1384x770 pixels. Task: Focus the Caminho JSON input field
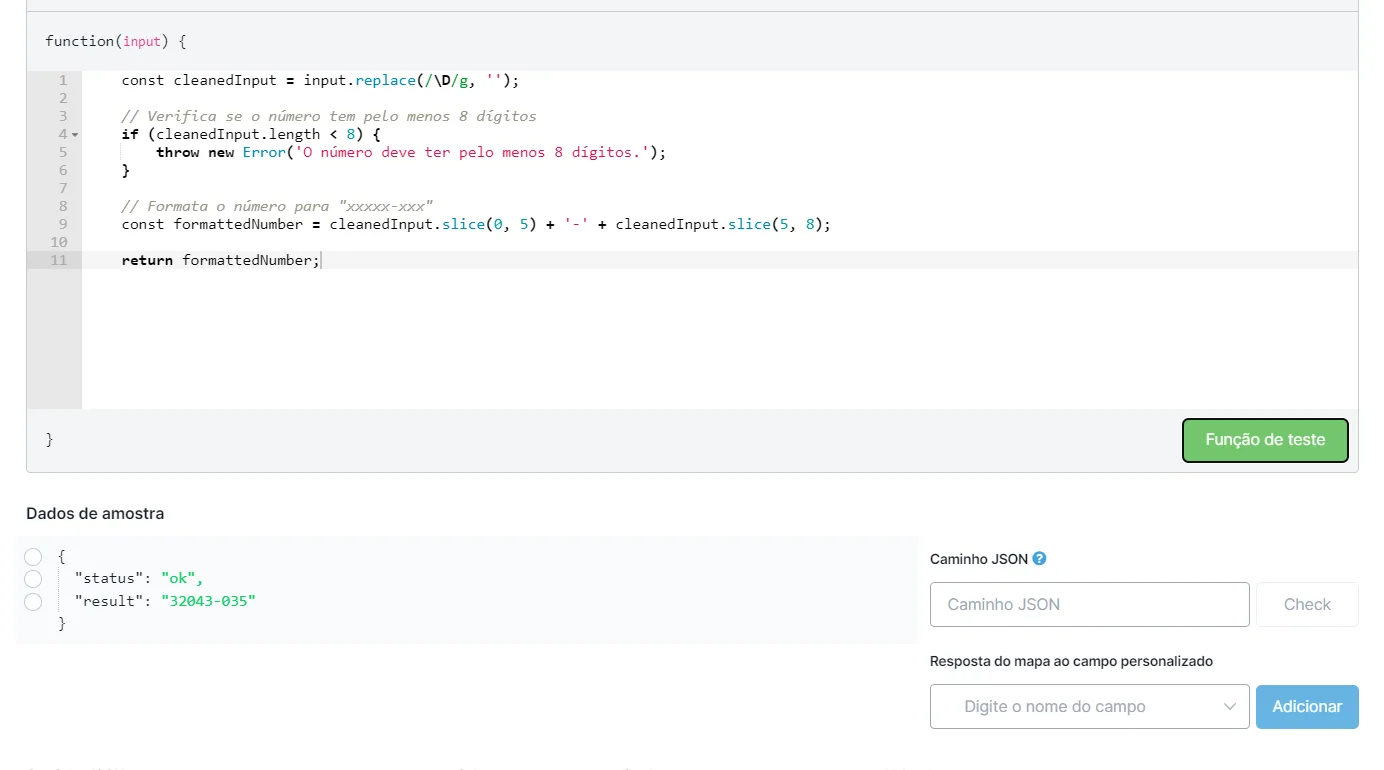(1089, 604)
